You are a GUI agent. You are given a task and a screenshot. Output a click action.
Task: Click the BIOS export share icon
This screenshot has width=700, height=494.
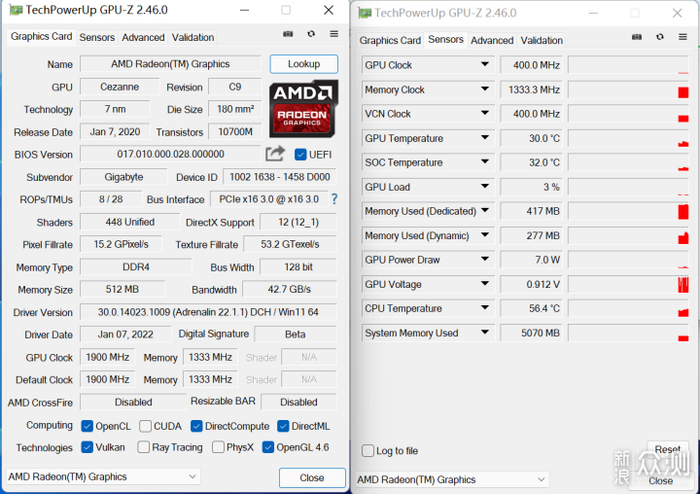275,154
